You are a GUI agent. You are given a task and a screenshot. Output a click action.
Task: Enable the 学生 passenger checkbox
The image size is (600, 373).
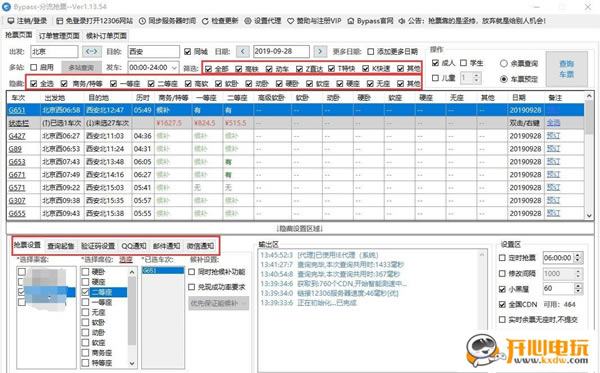[x=463, y=63]
